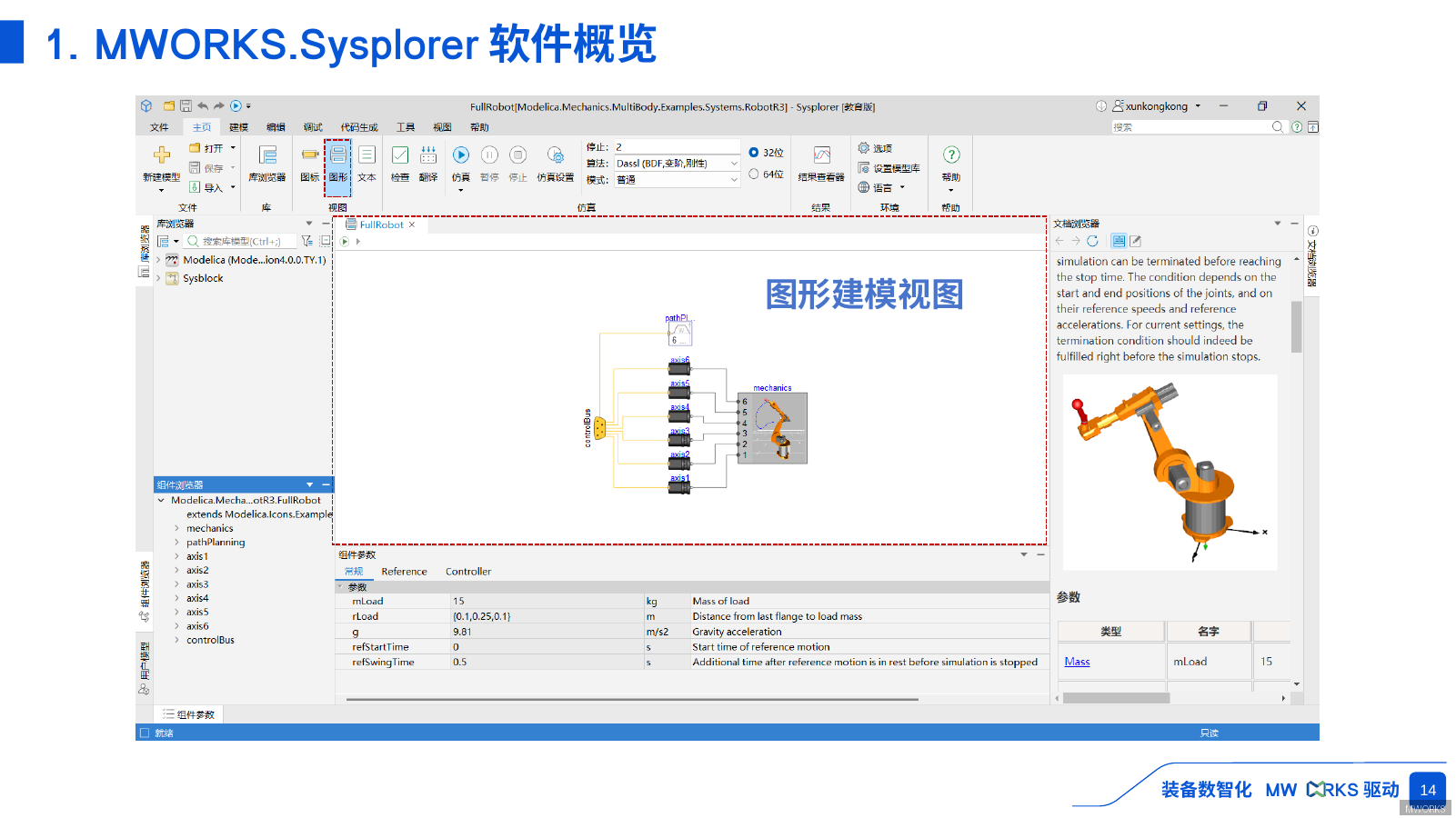The width and height of the screenshot is (1456, 818).
Task: Select the 64位 radio button
Action: [x=752, y=172]
